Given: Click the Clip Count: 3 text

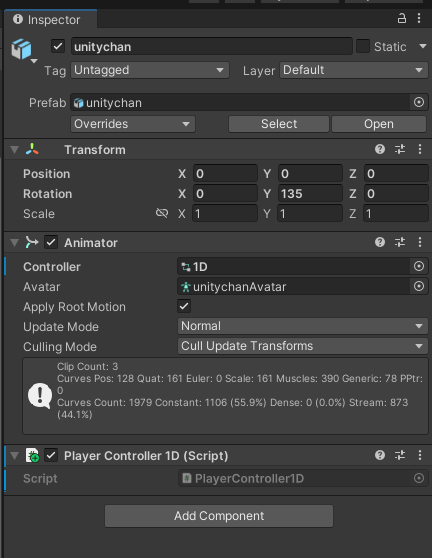Looking at the screenshot, I should click(x=88, y=366).
